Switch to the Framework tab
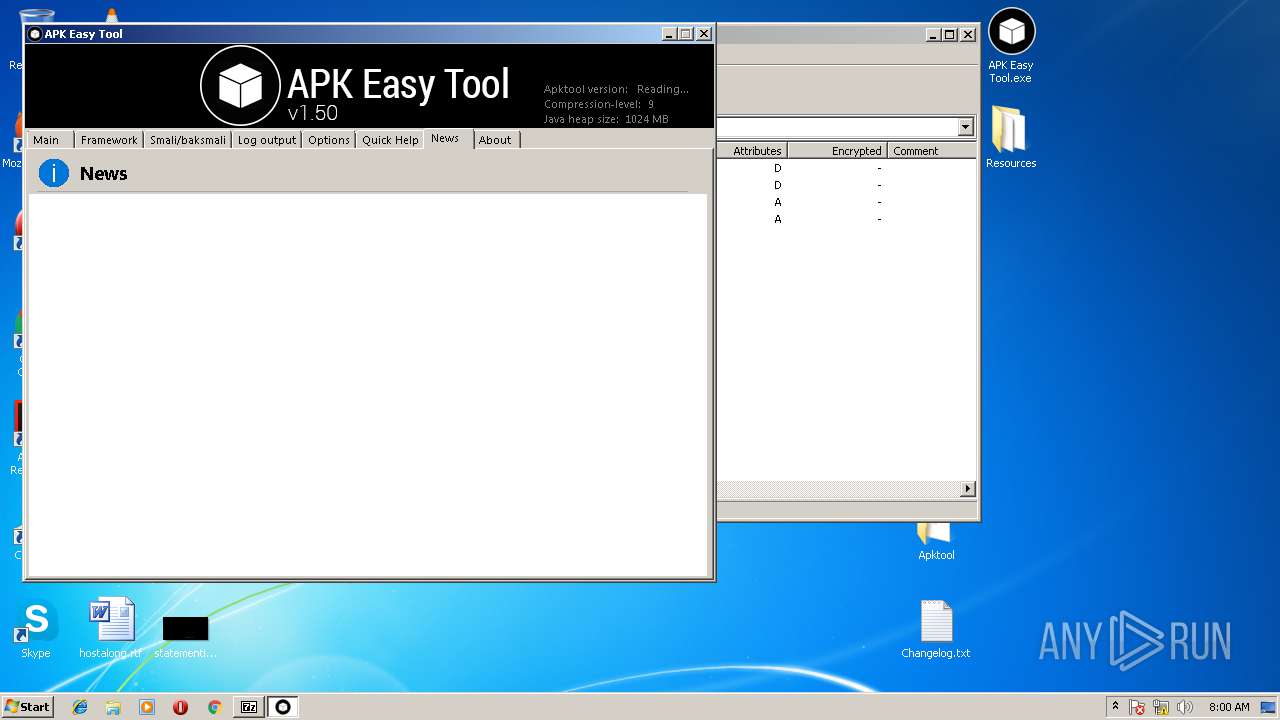 (x=109, y=140)
